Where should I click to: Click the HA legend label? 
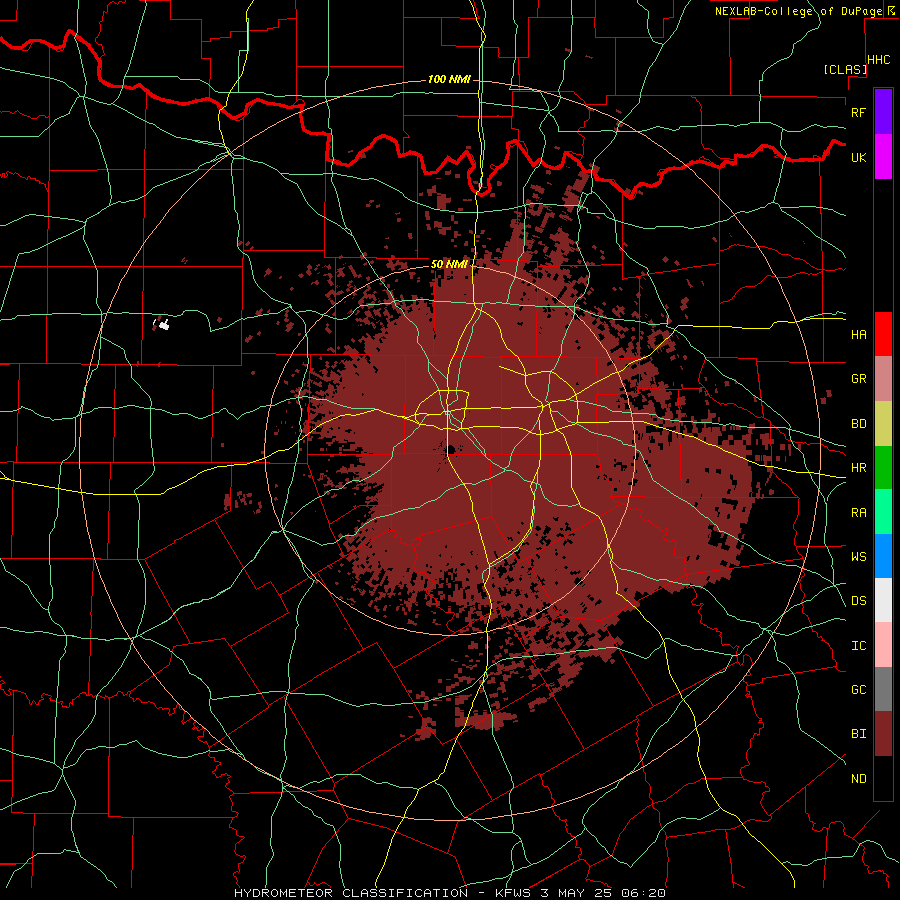858,334
